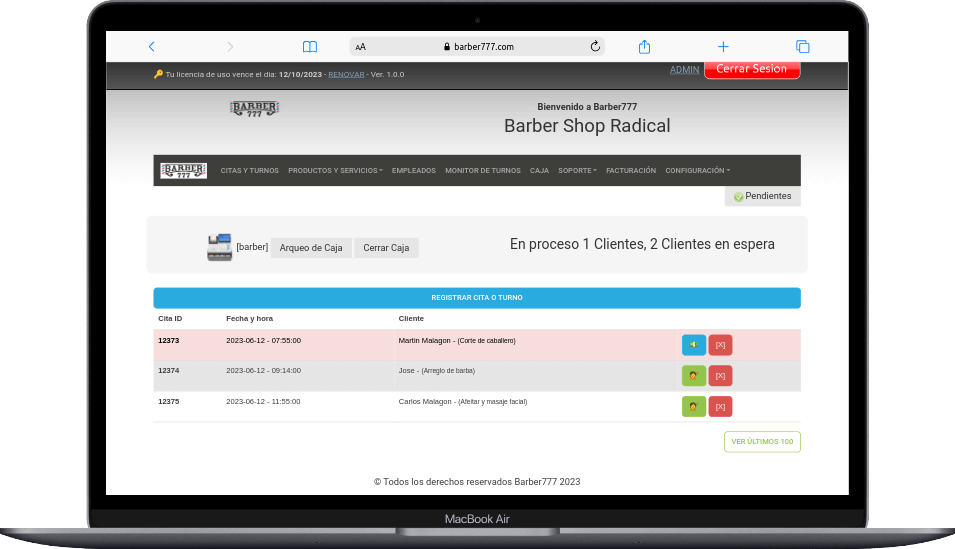Click the Registrar Cita o Turno bar
Image resolution: width=955 pixels, height=549 pixels.
pyautogui.click(x=477, y=298)
